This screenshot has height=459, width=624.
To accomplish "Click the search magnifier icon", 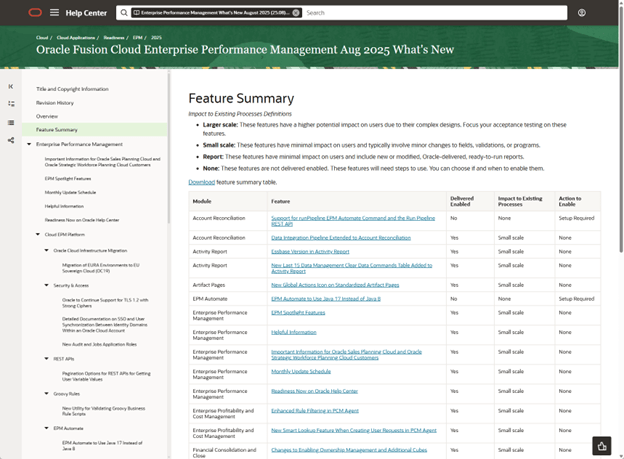I will tap(124, 13).
